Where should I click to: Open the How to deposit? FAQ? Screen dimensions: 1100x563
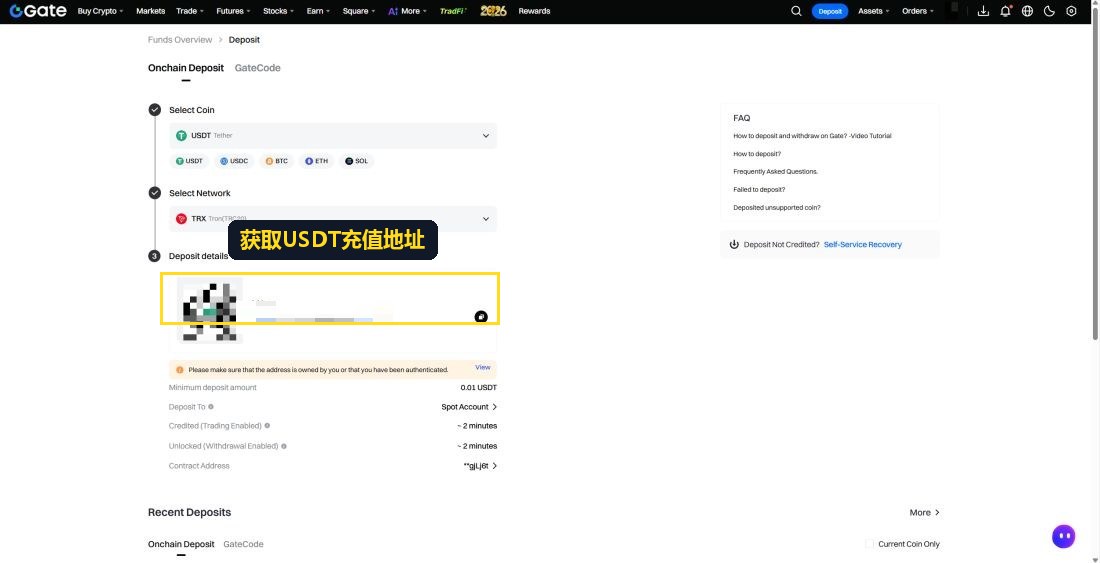757,154
